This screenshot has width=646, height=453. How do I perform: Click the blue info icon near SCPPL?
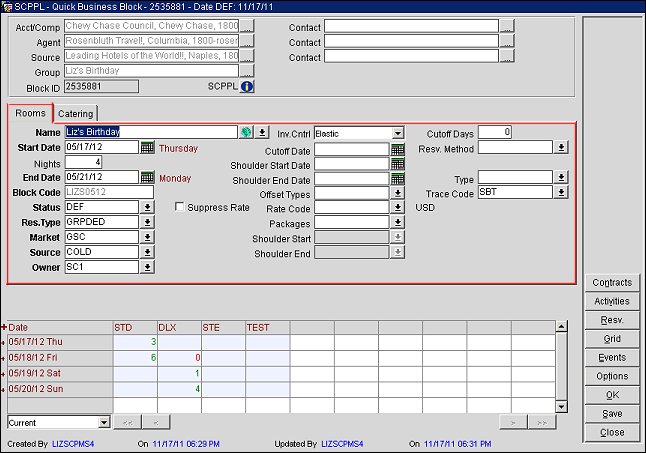click(246, 87)
